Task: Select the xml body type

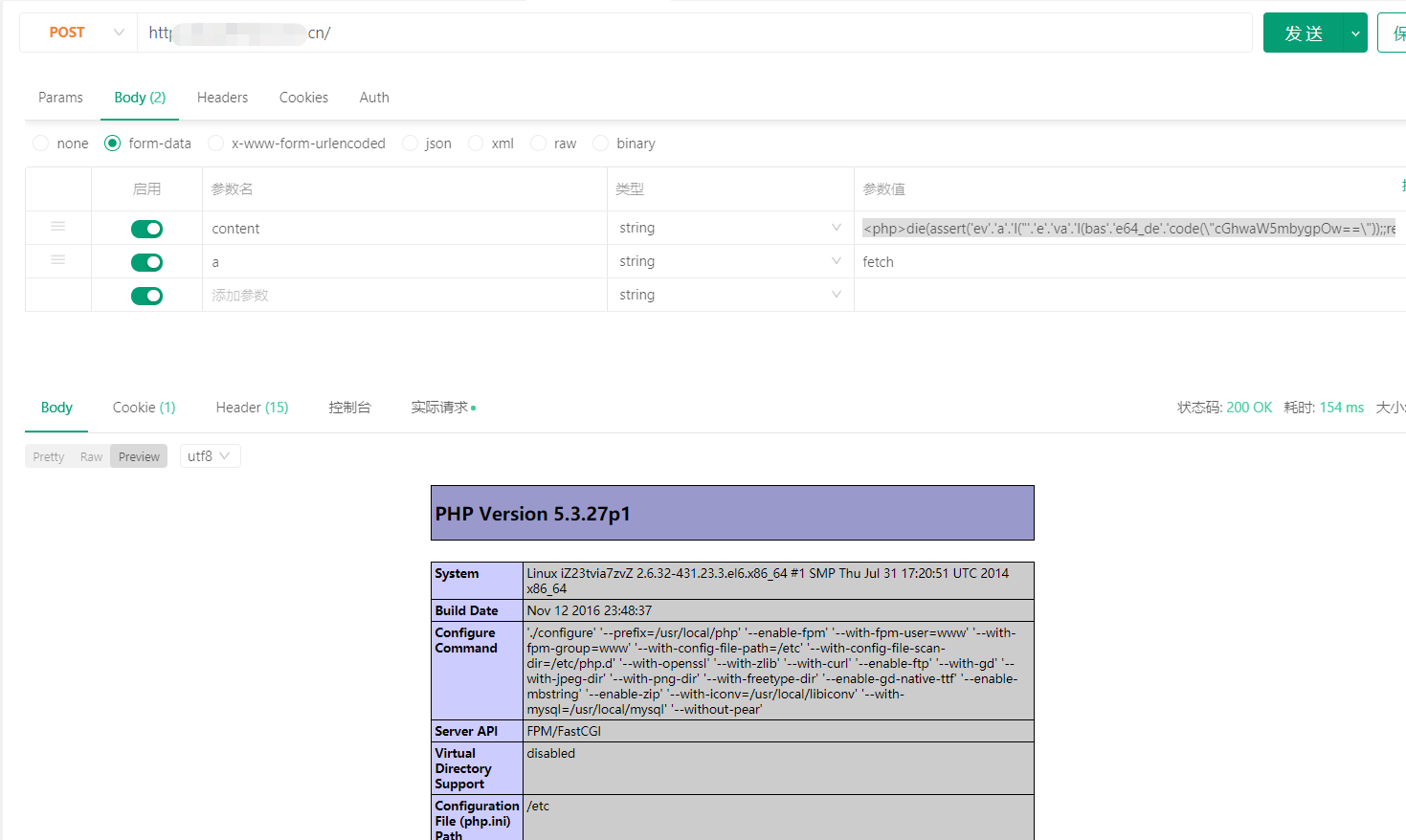Action: (x=476, y=144)
